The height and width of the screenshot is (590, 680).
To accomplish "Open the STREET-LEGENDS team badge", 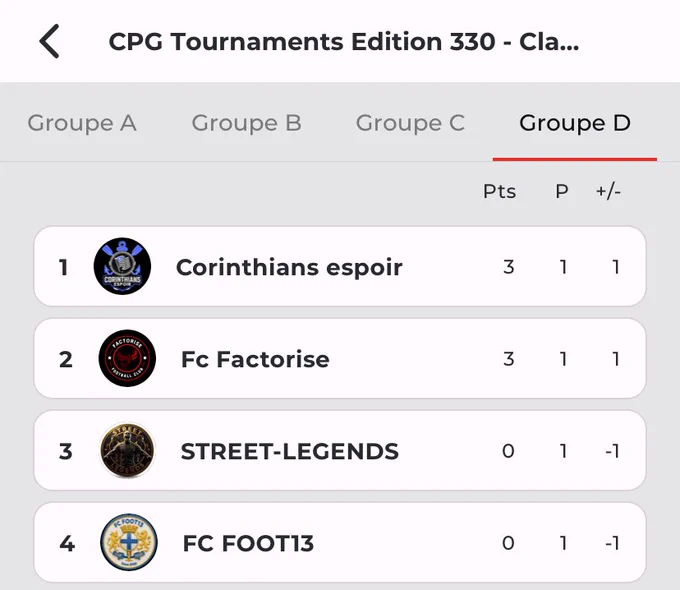I will [x=127, y=450].
